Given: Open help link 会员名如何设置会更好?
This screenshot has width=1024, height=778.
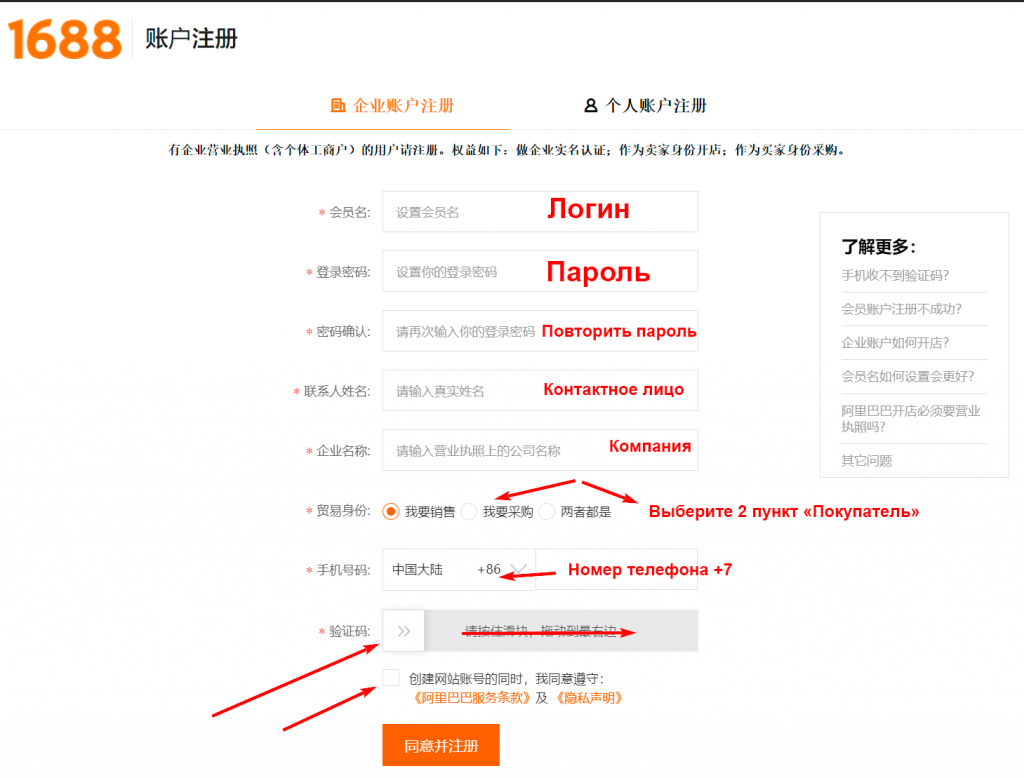Looking at the screenshot, I should pyautogui.click(x=908, y=377).
